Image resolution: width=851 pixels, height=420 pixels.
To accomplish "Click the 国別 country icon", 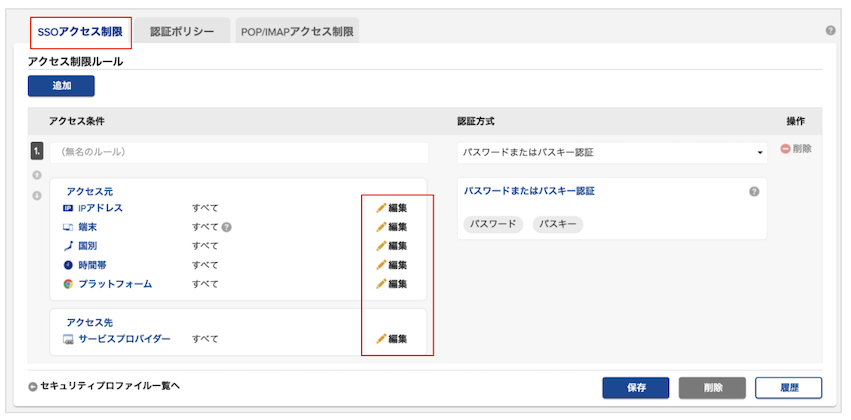I will (x=68, y=246).
